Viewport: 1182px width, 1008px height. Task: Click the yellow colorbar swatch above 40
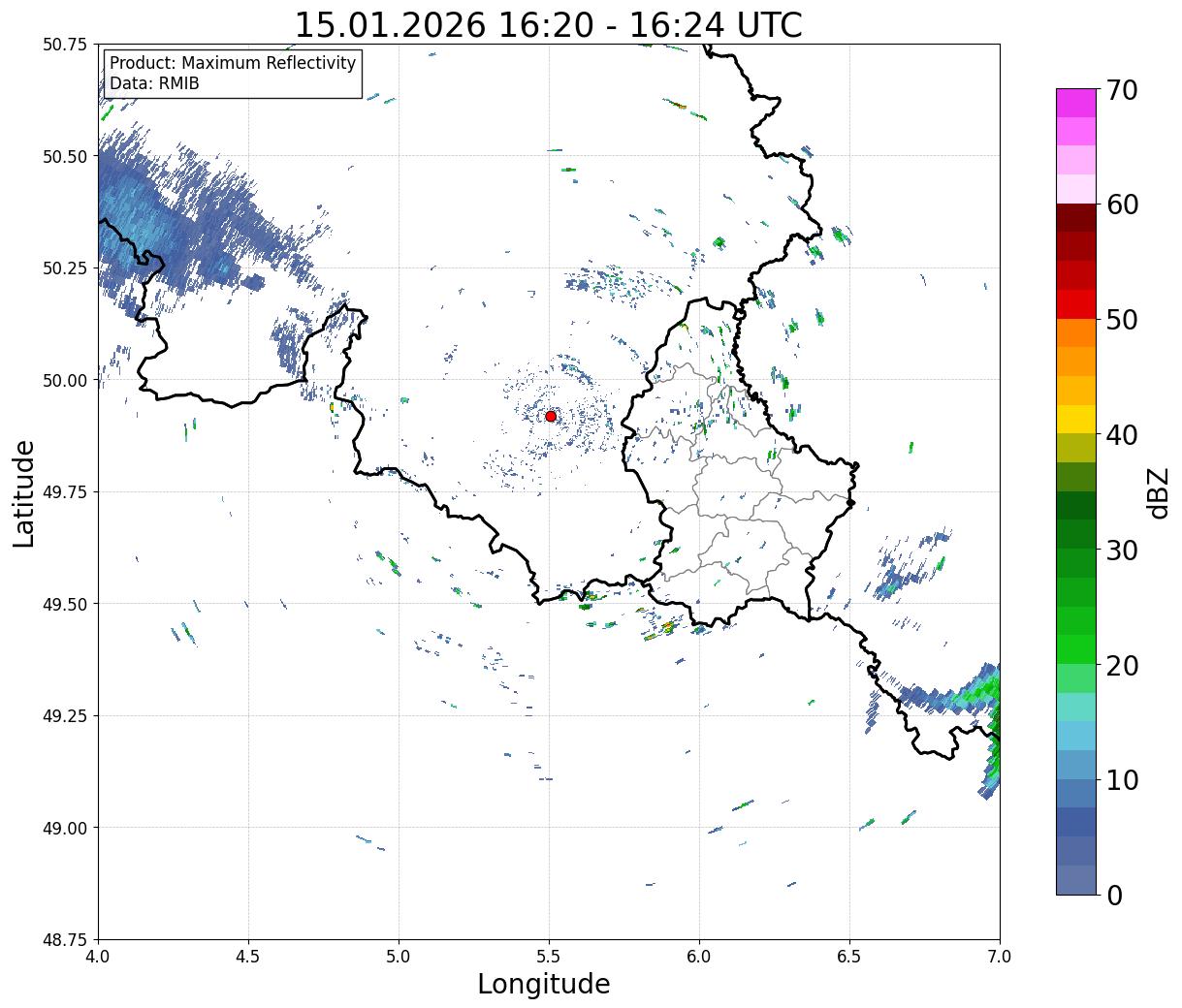(1076, 419)
